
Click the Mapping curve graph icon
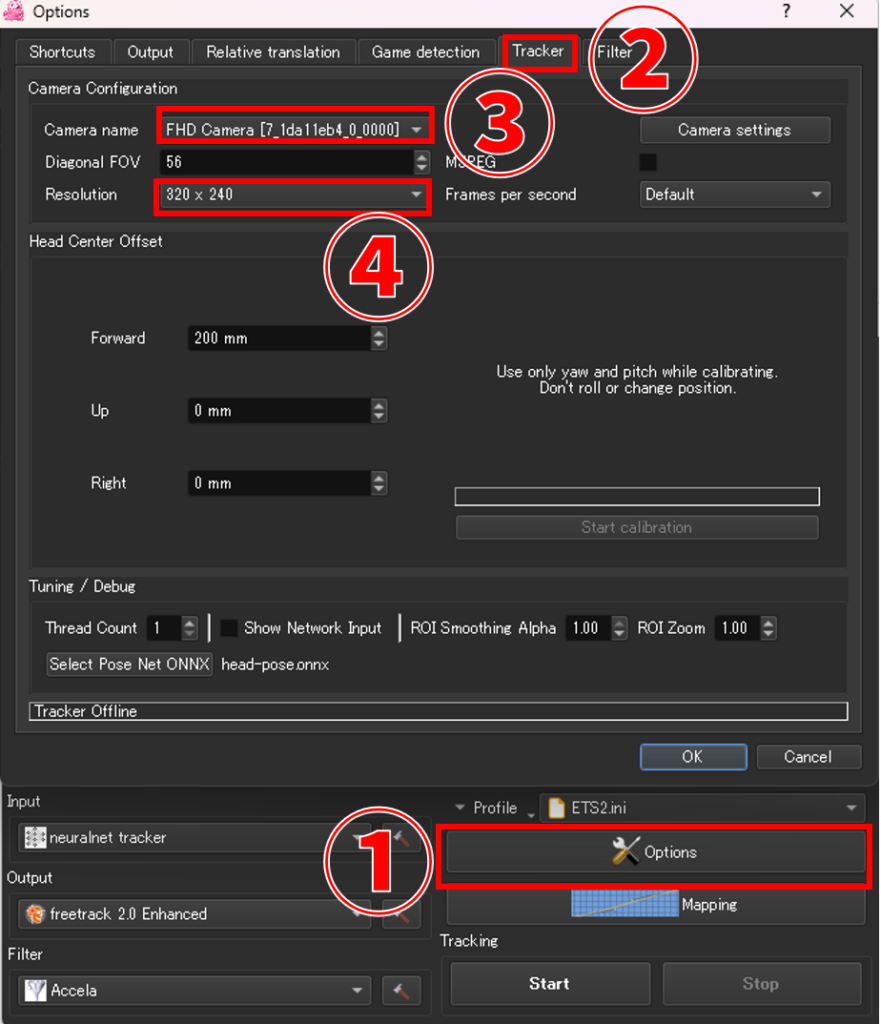[626, 904]
